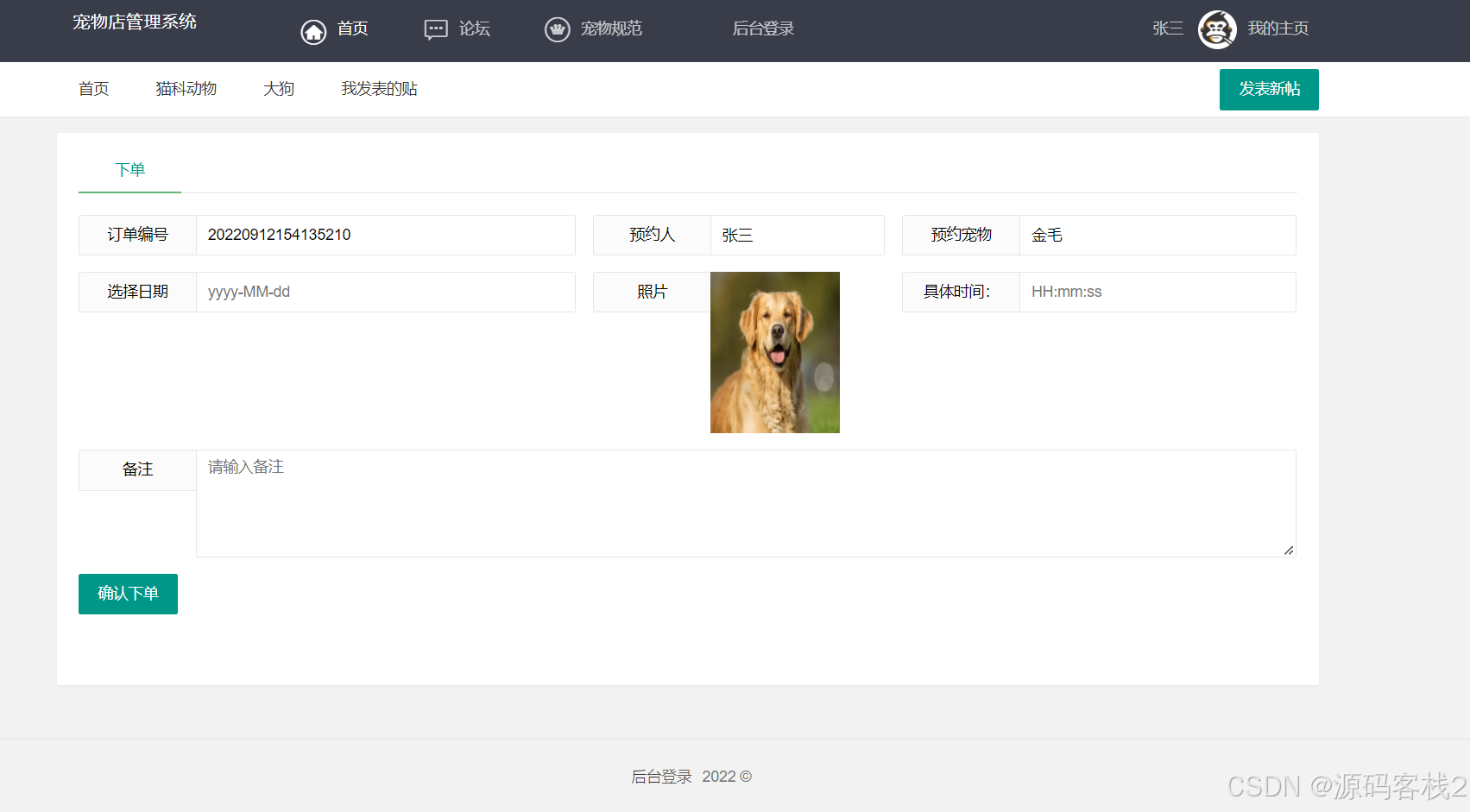Click the 备注 textarea
Screen dimensions: 1470x812
click(x=746, y=503)
